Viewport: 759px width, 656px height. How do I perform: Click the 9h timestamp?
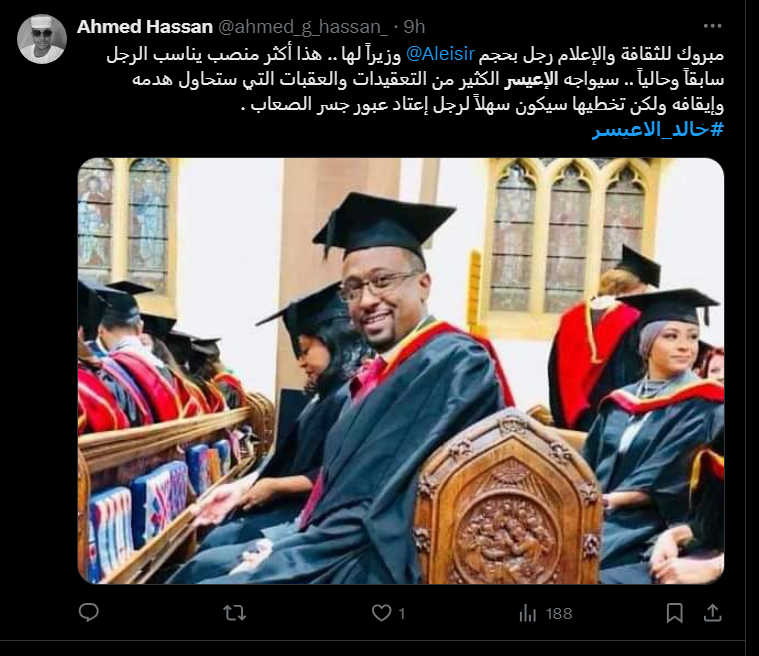click(414, 27)
